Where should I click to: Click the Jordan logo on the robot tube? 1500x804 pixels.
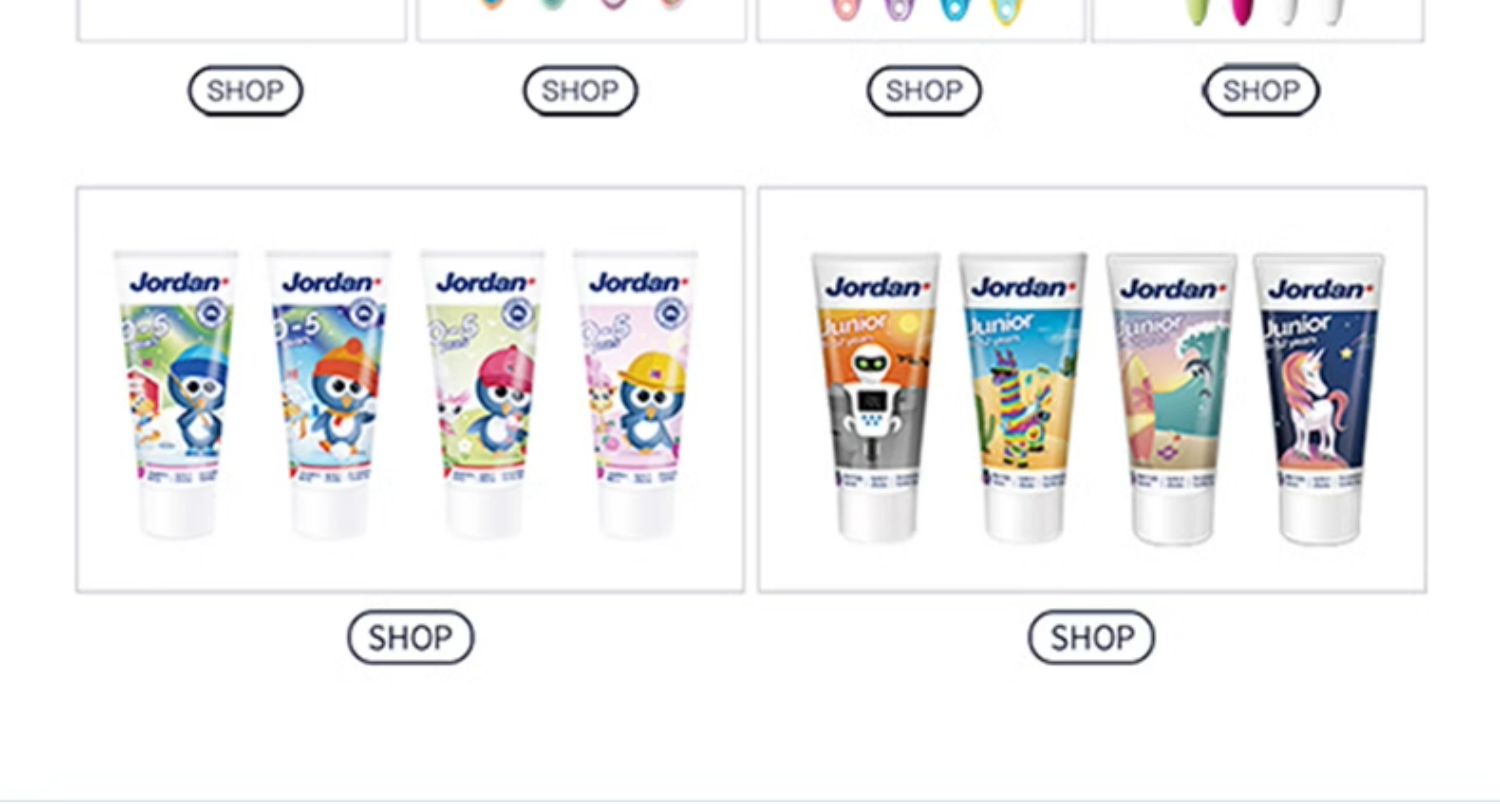tap(877, 288)
